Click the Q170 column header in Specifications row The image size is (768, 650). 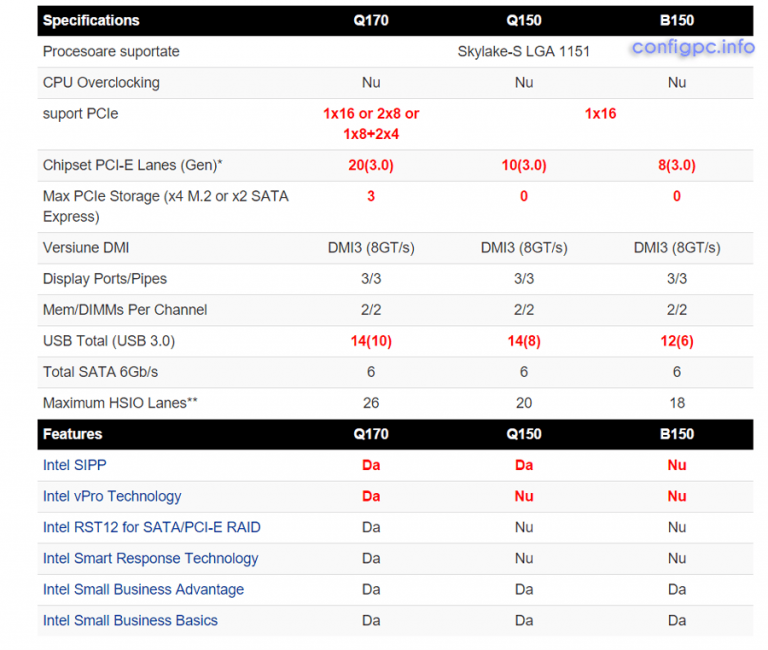tap(371, 20)
